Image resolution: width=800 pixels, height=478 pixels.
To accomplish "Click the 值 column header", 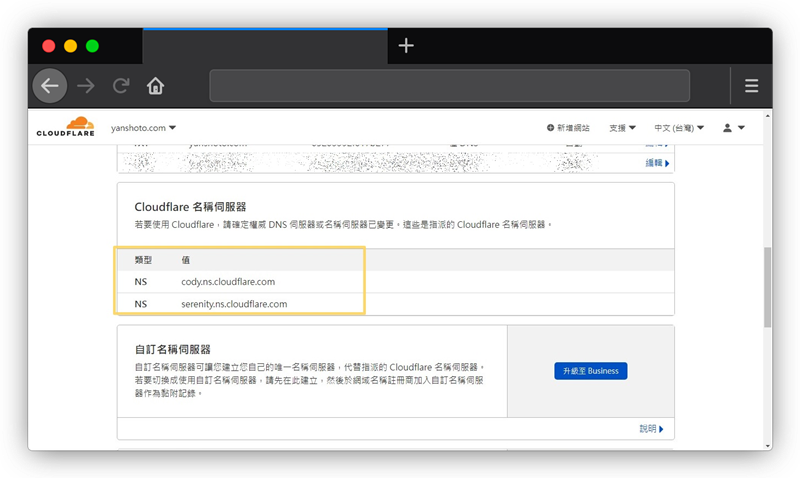I will 186,260.
